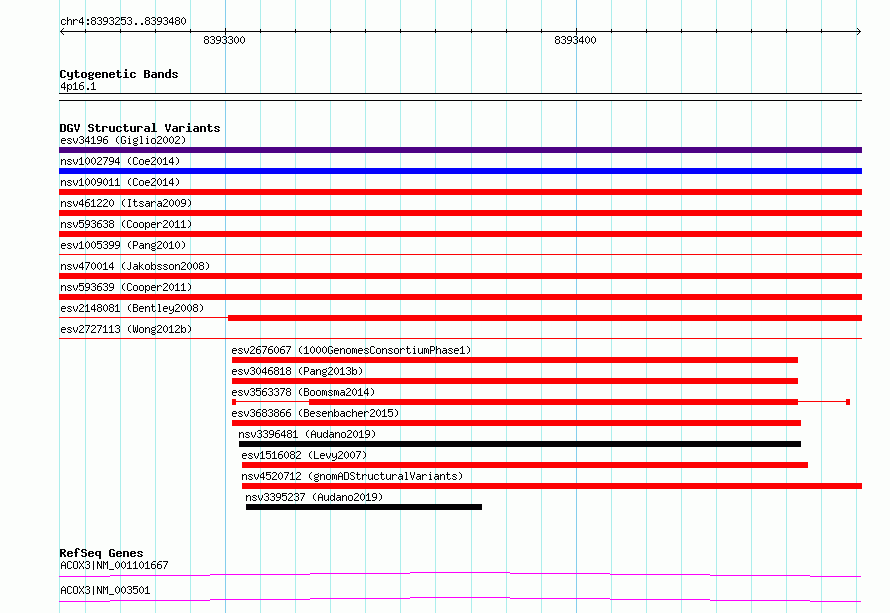Open ACOX3|NM_001101667 gene label

[x=114, y=565]
